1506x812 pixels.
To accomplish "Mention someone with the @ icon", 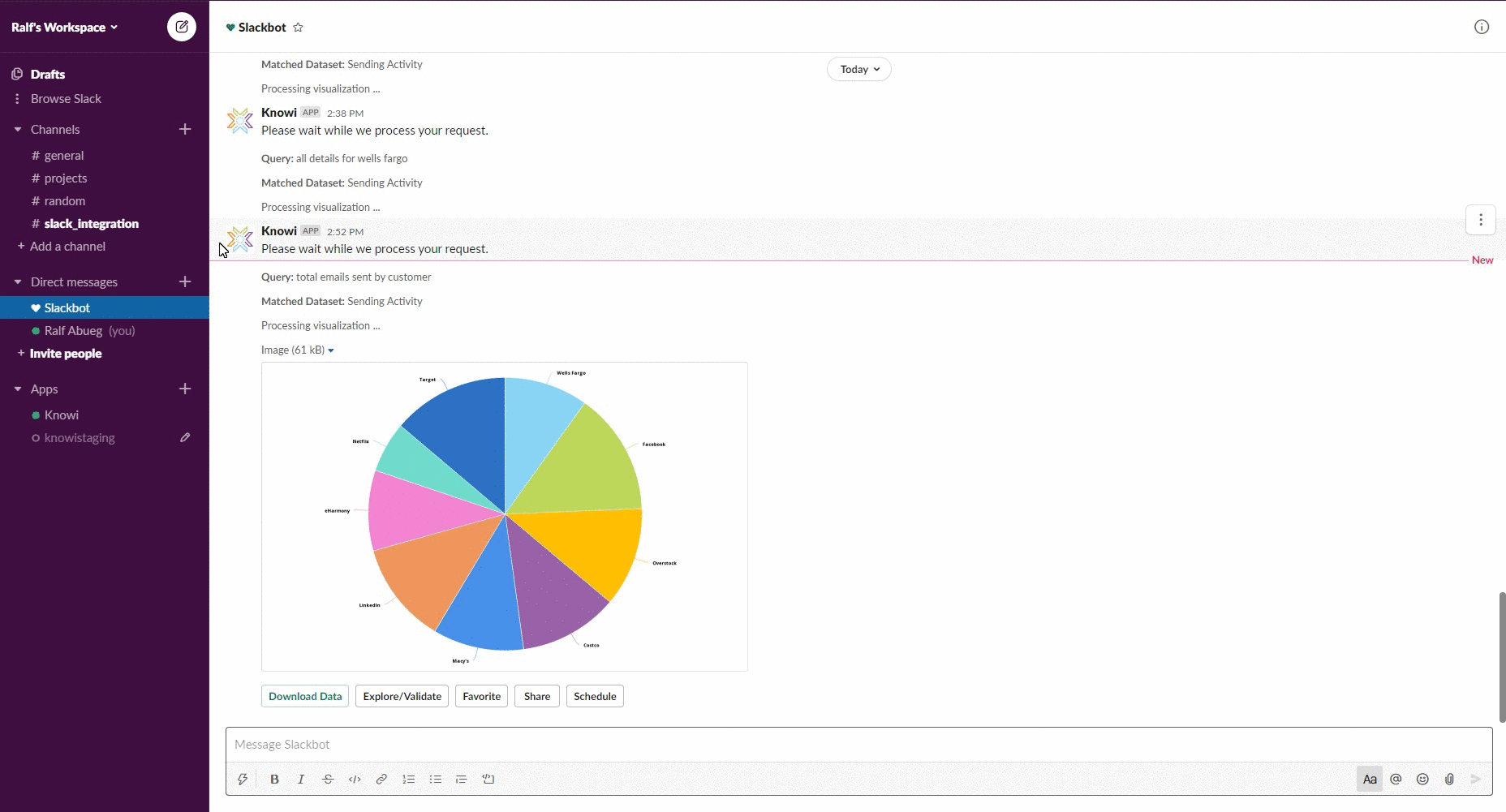I will tap(1396, 779).
